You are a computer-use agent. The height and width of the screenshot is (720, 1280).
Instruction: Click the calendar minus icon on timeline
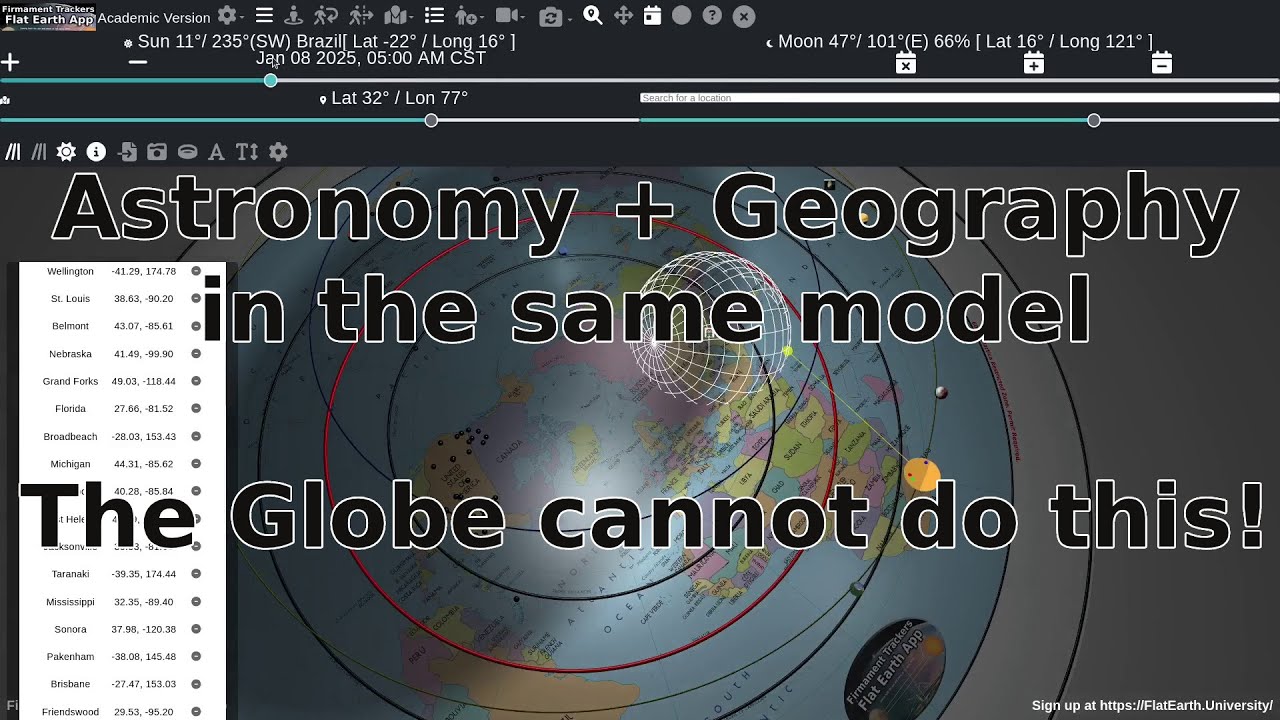[x=1161, y=64]
